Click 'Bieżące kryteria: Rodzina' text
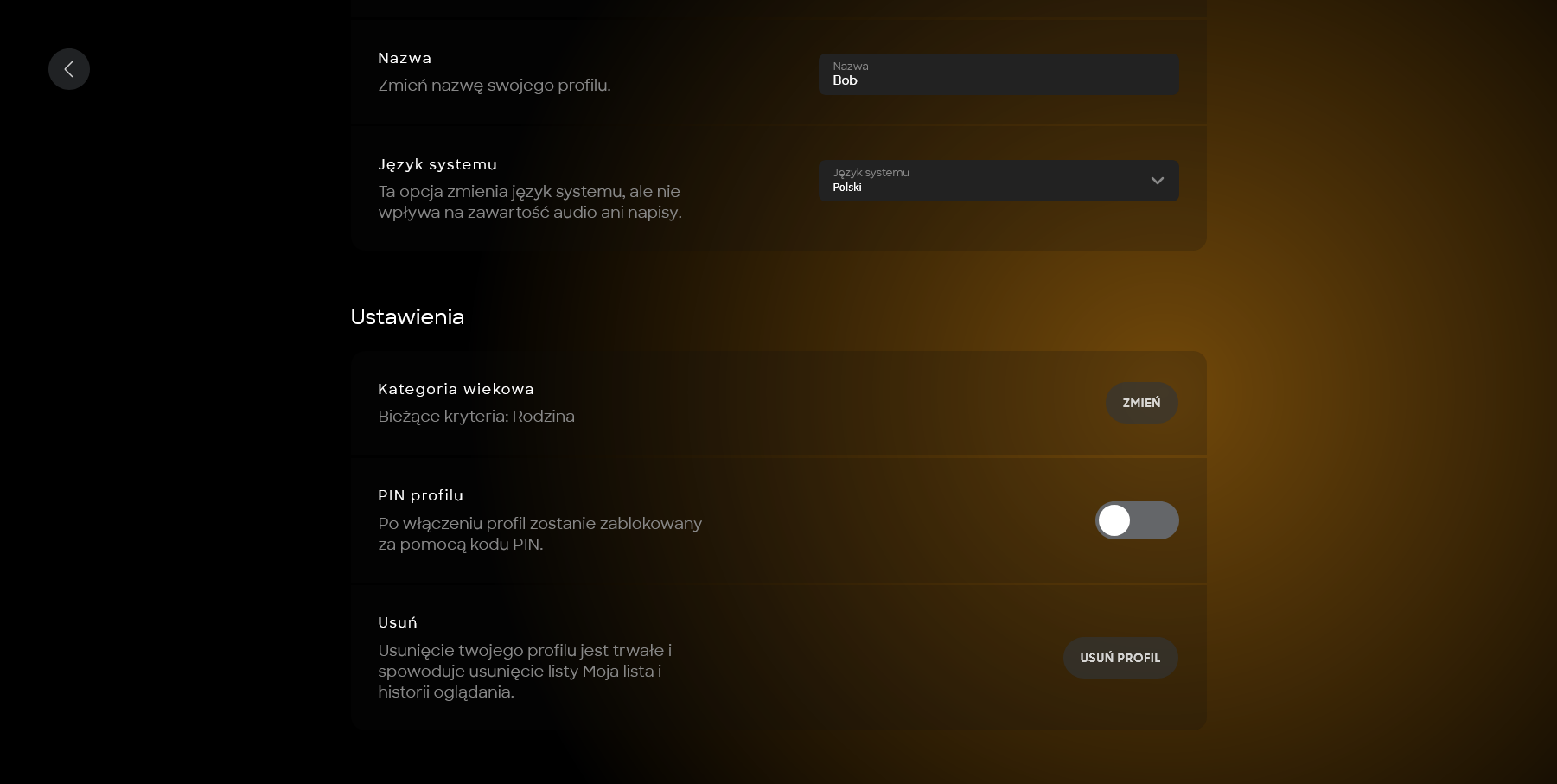This screenshot has width=1557, height=784. click(476, 417)
